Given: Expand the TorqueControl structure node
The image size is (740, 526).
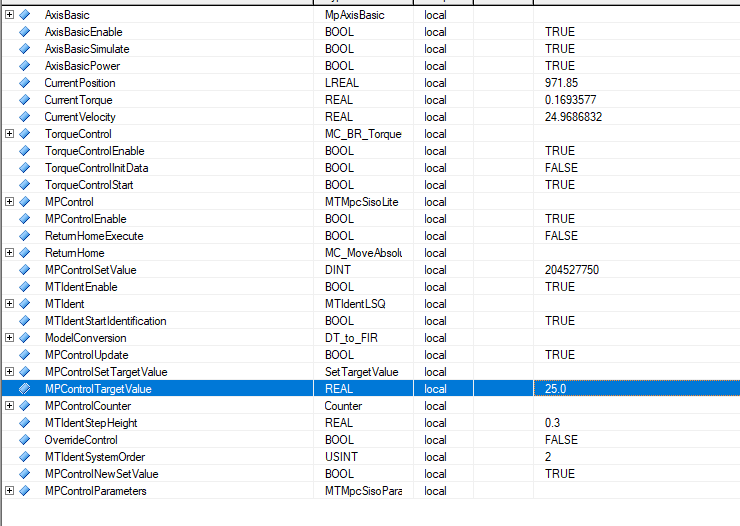Looking at the screenshot, I should [9, 134].
